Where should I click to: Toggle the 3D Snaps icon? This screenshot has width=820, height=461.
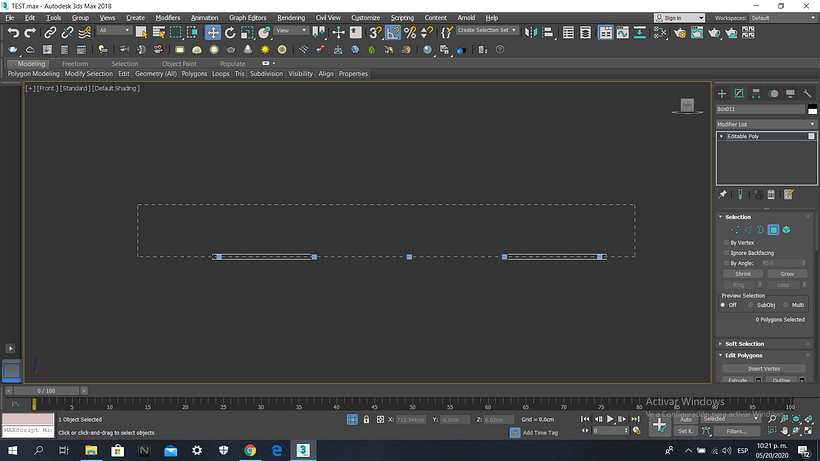pyautogui.click(x=375, y=32)
